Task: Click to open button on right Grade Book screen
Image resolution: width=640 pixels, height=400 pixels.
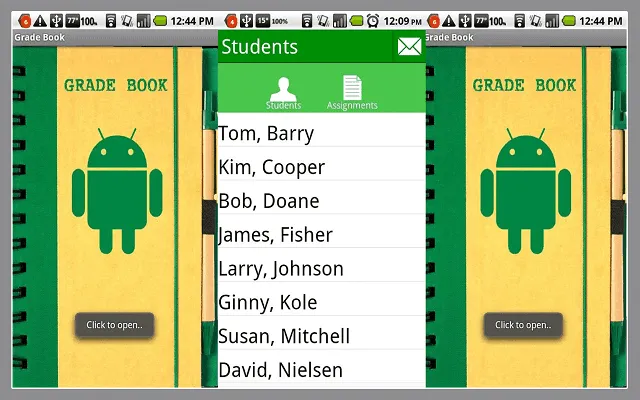Action: click(x=523, y=325)
